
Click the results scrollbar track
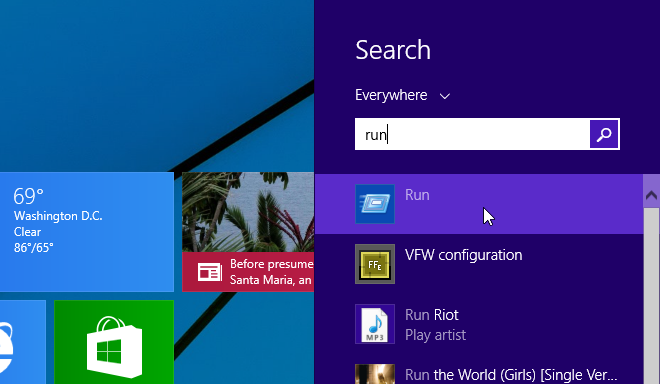tap(651, 296)
